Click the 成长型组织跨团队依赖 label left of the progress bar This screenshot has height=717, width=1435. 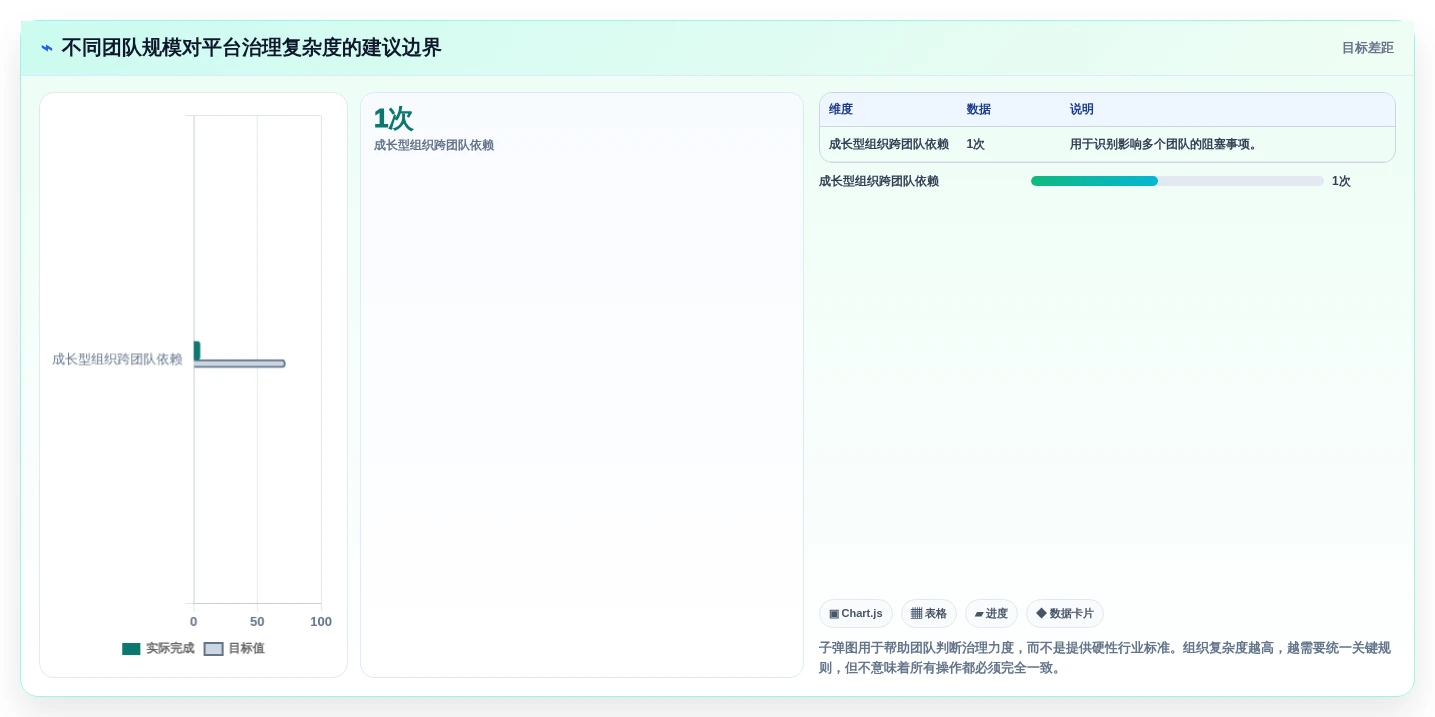coord(879,181)
